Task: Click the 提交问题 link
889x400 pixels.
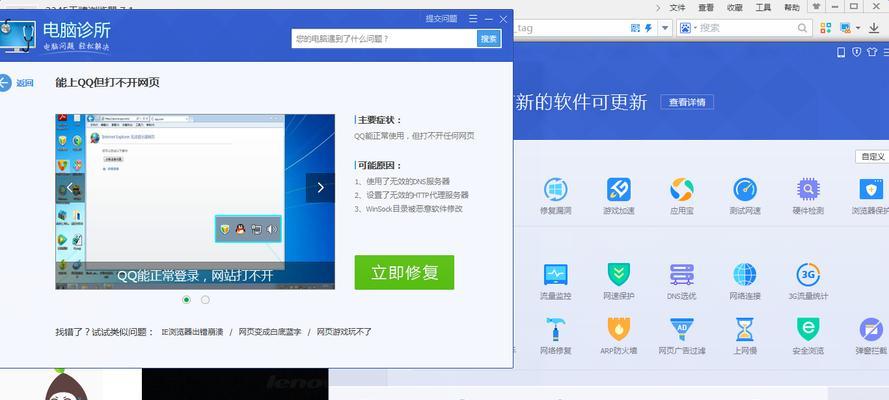Action: (442, 19)
